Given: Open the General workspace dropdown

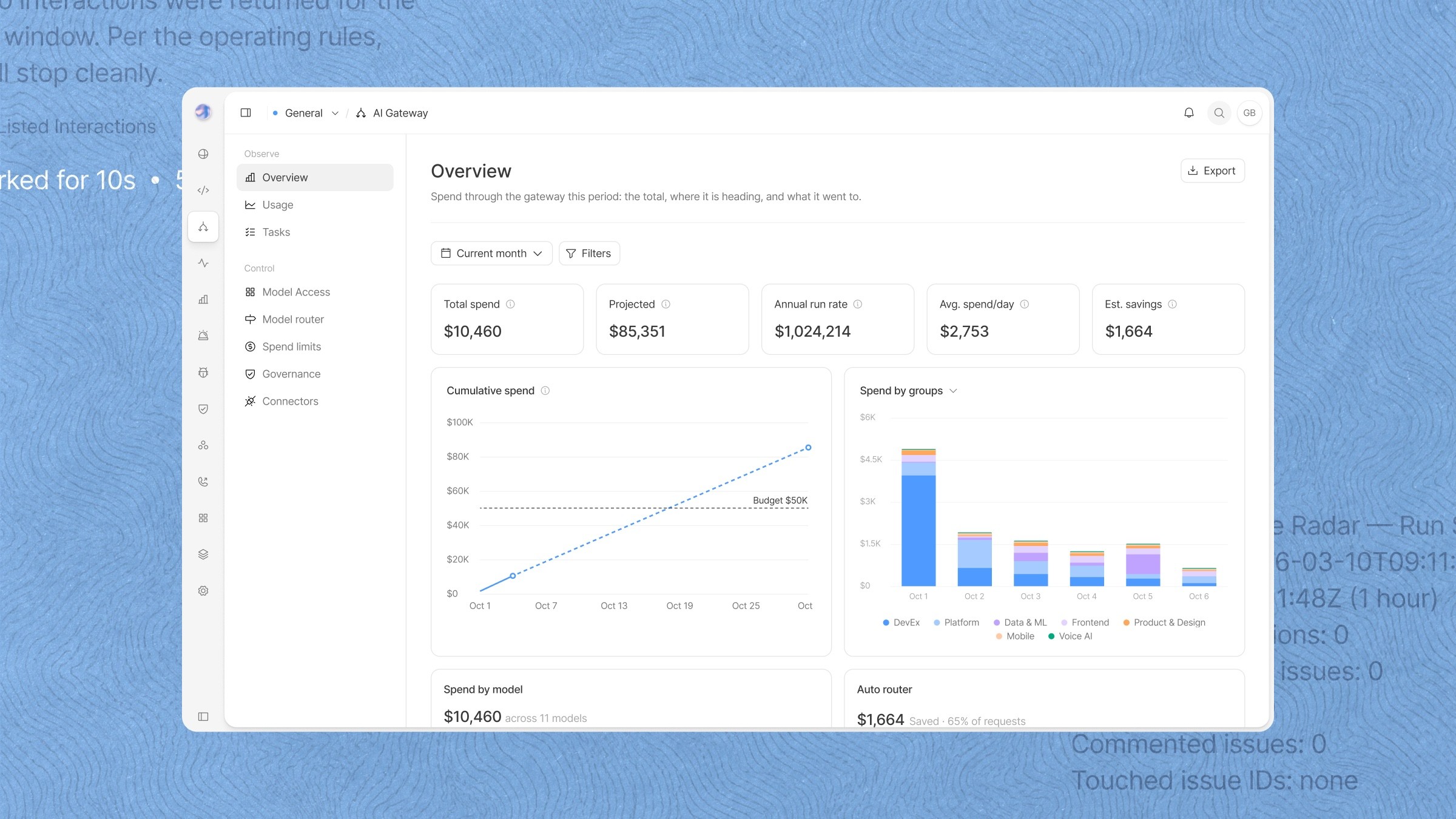Looking at the screenshot, I should (x=306, y=113).
